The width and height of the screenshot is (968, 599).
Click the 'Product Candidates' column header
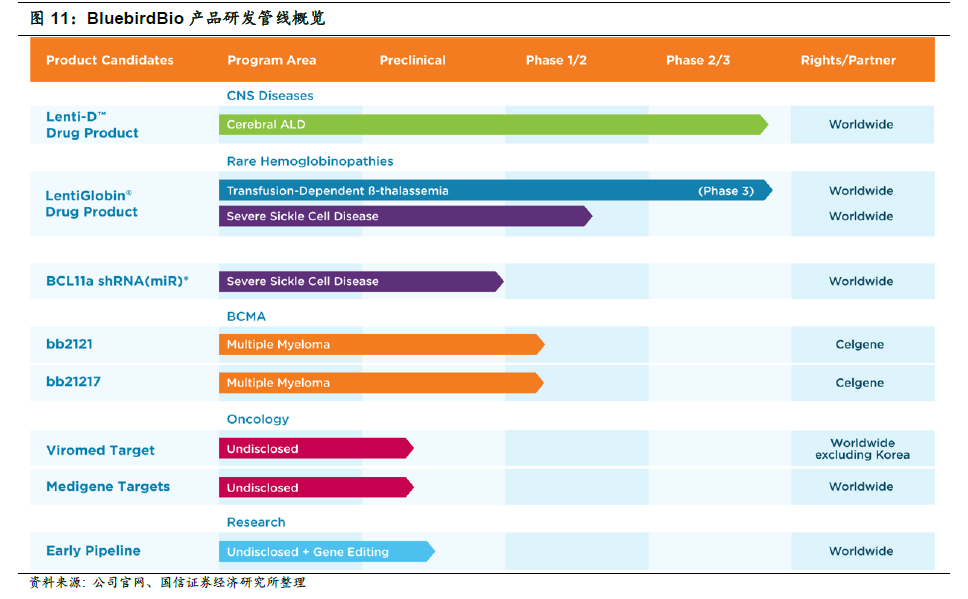[110, 61]
